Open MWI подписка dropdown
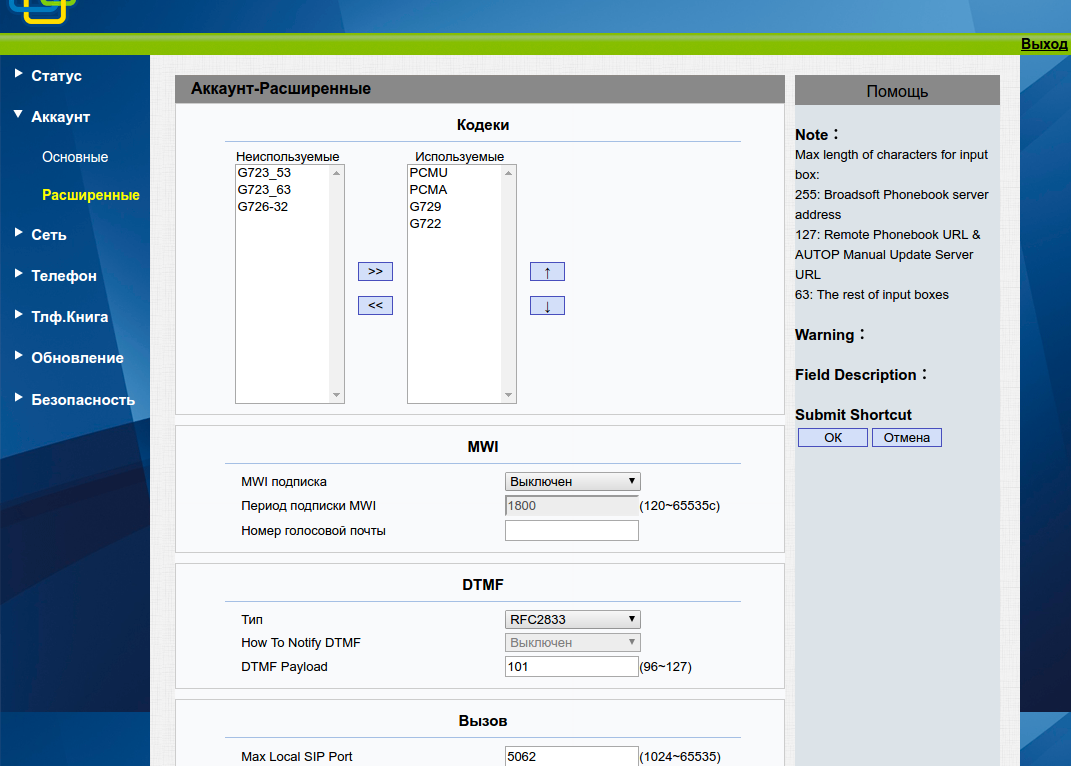Viewport: 1071px width, 766px height. pos(572,482)
